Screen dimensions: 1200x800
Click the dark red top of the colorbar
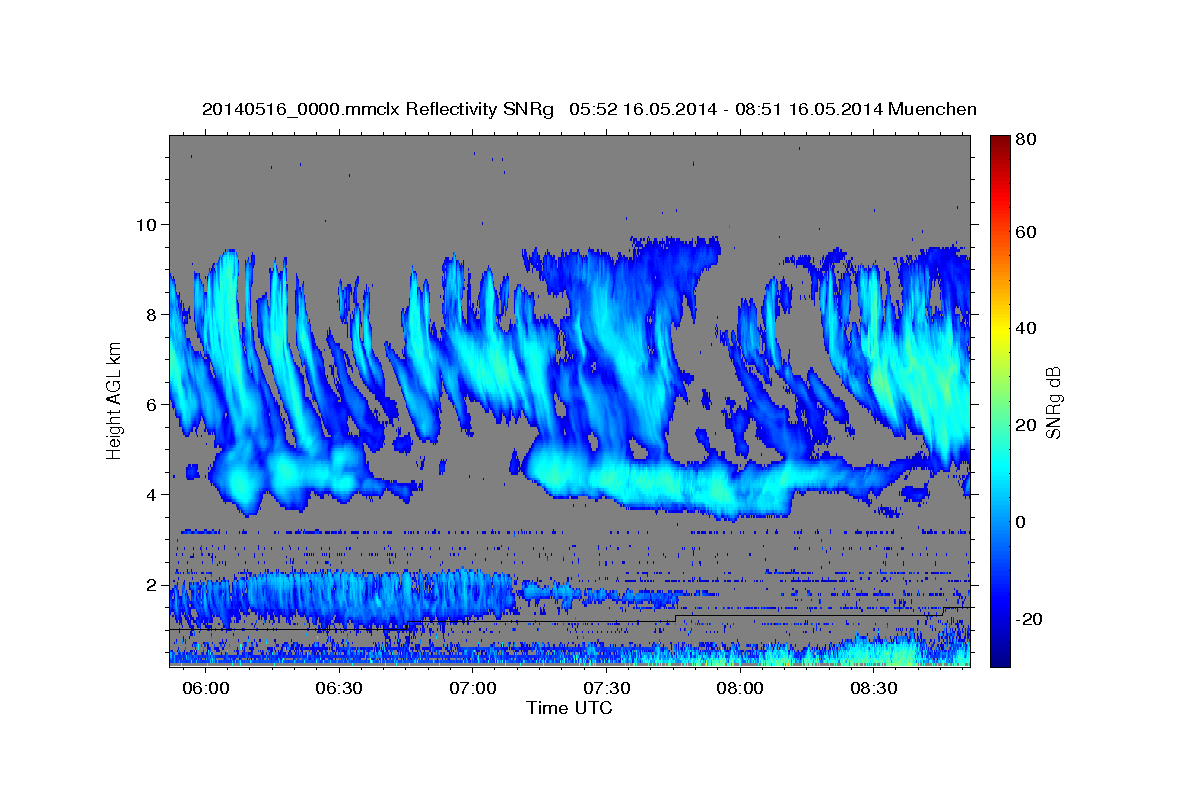(999, 143)
